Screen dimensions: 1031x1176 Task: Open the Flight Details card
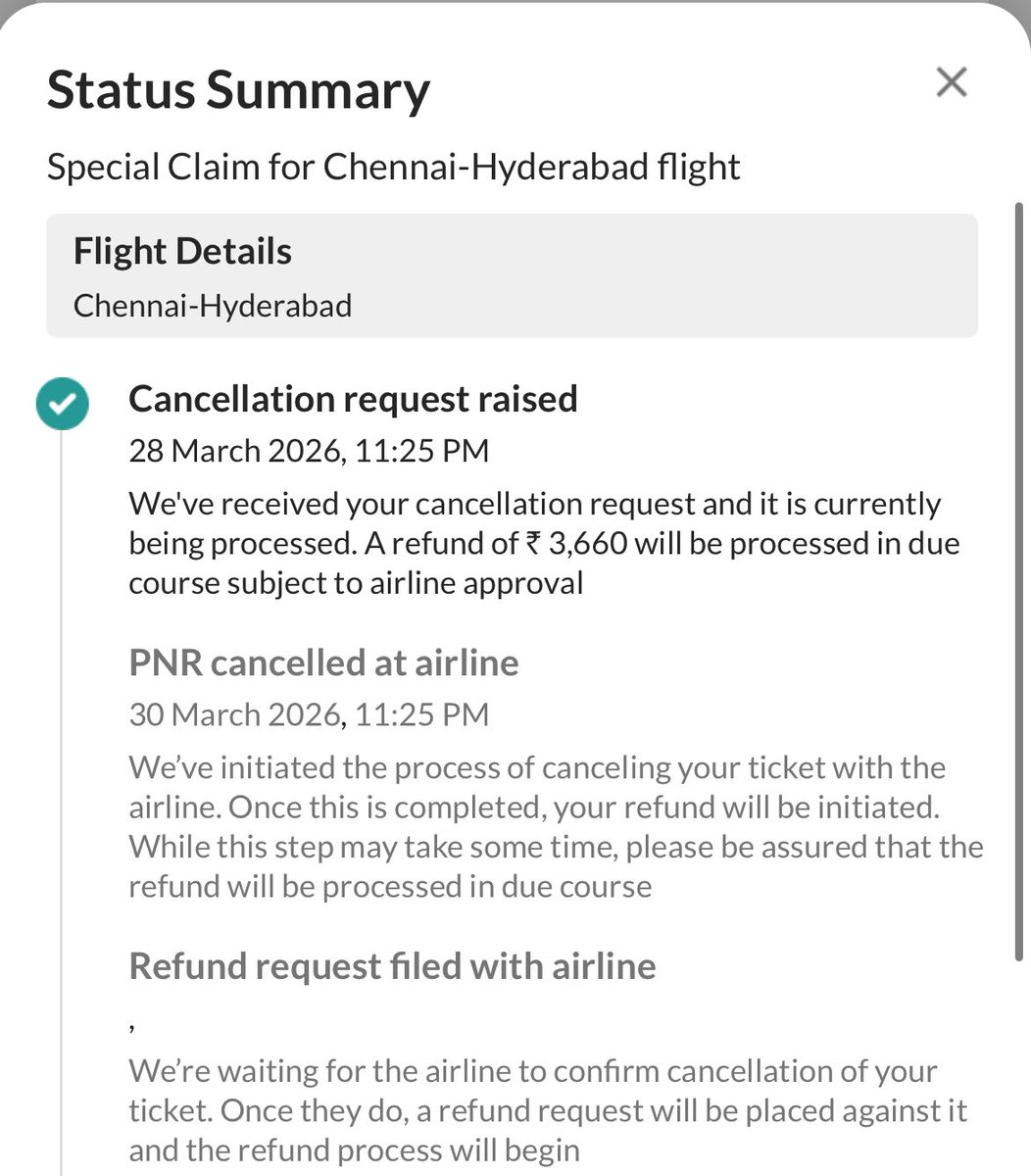(512, 276)
